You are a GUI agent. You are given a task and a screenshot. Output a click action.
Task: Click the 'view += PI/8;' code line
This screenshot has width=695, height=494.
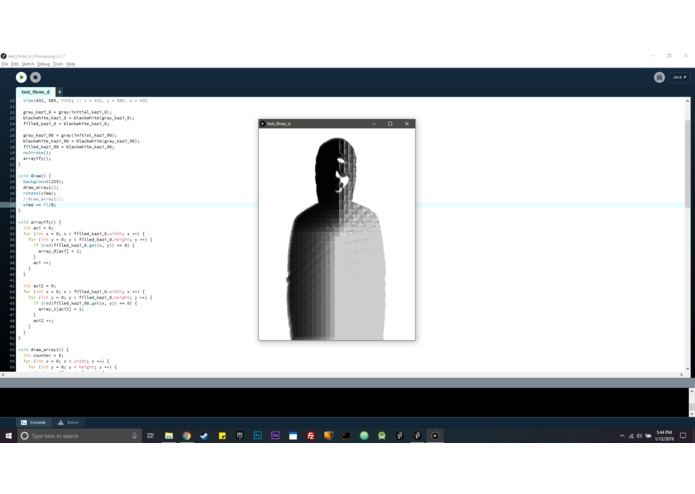coord(39,205)
